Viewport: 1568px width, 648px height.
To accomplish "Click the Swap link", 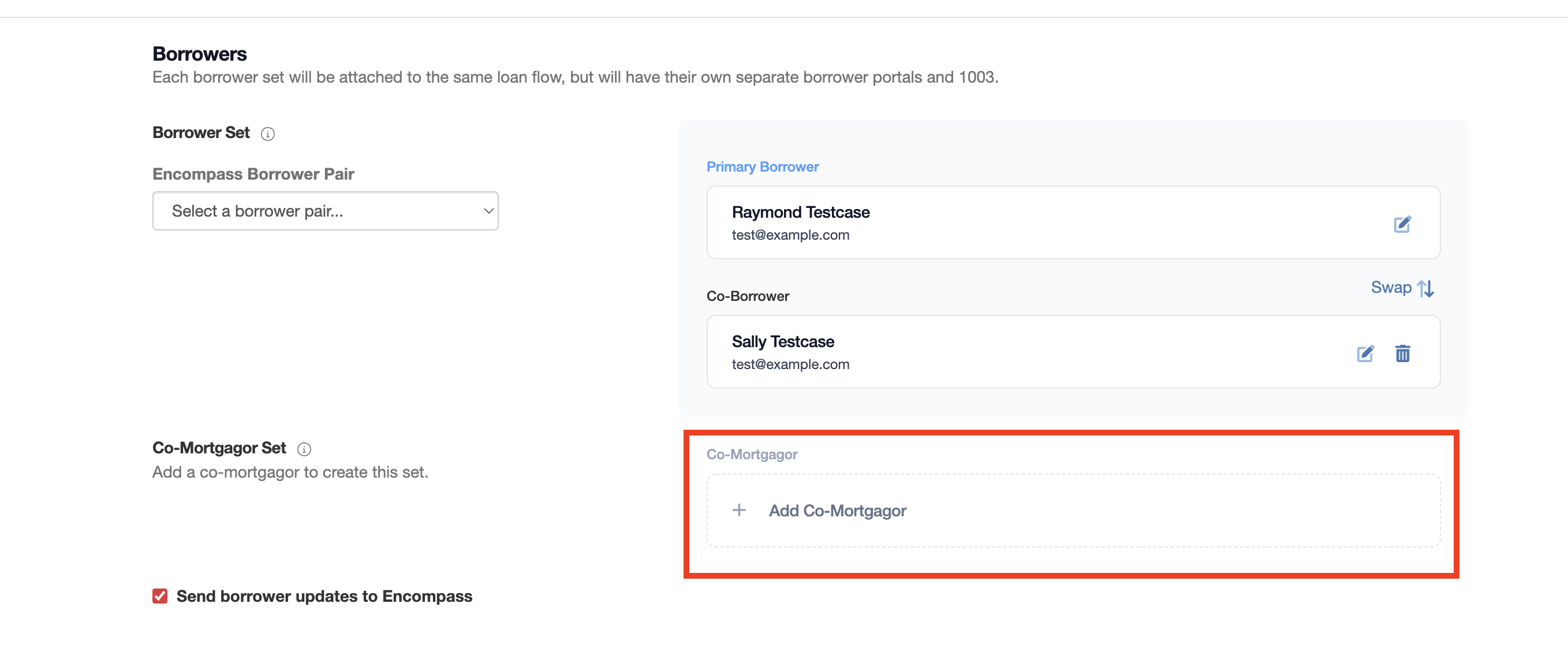I will pos(1392,287).
